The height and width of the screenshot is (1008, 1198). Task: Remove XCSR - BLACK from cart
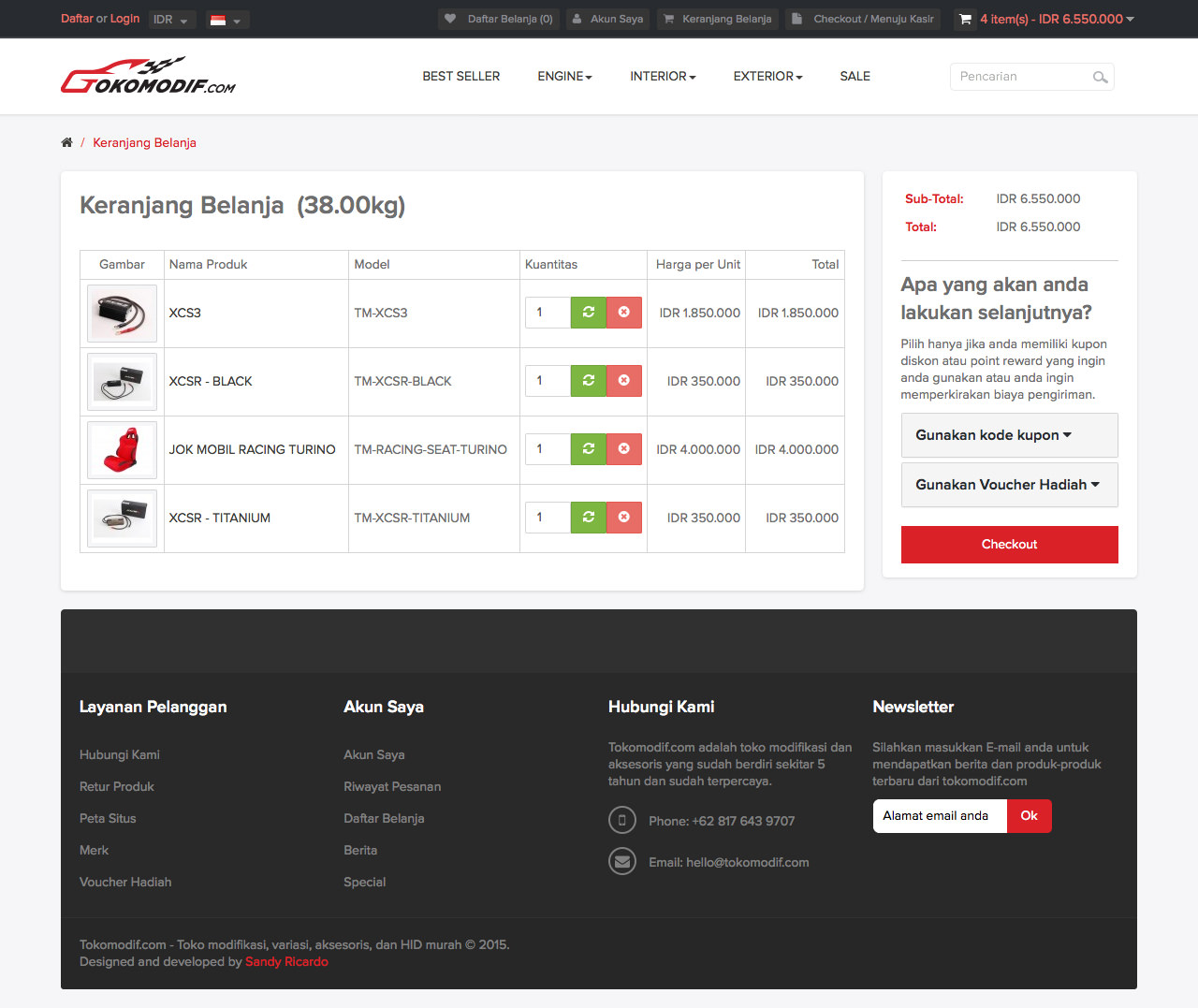click(624, 381)
